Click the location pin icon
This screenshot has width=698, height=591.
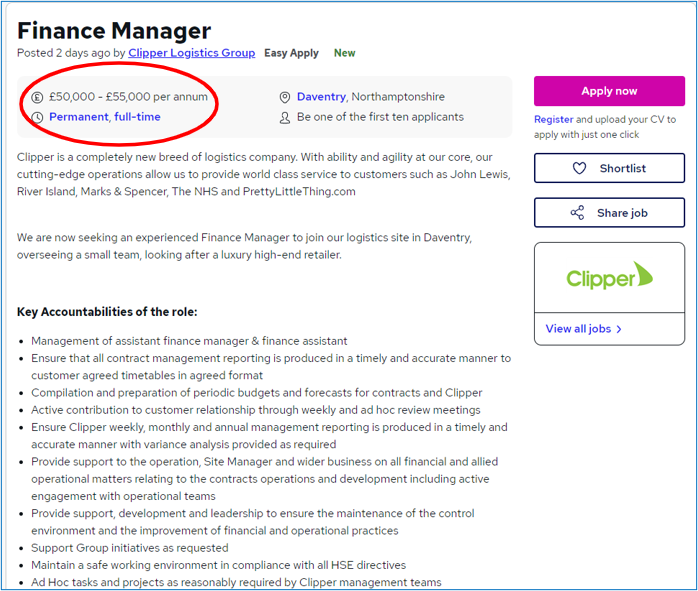click(x=285, y=97)
